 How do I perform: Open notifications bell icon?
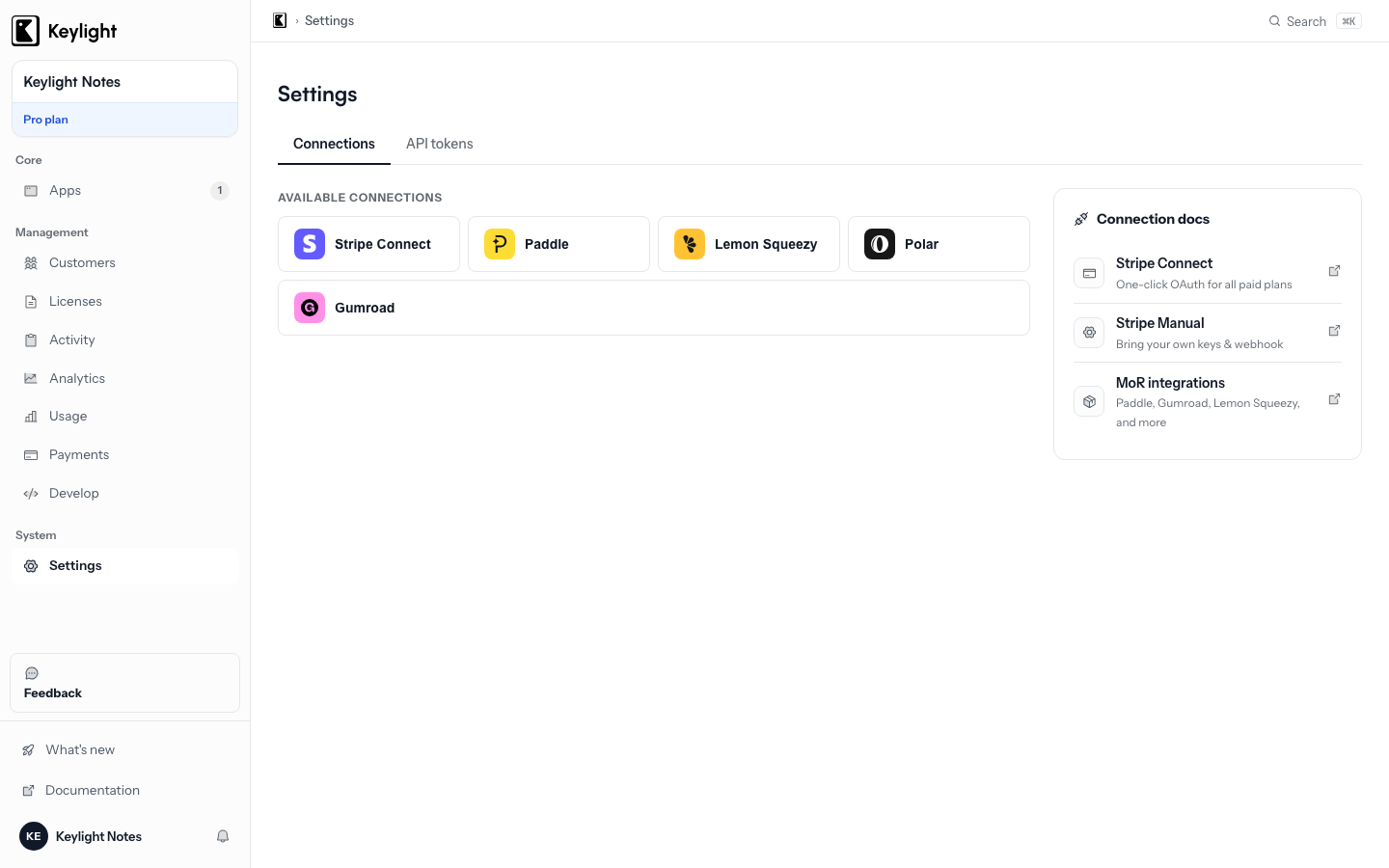coord(223,836)
